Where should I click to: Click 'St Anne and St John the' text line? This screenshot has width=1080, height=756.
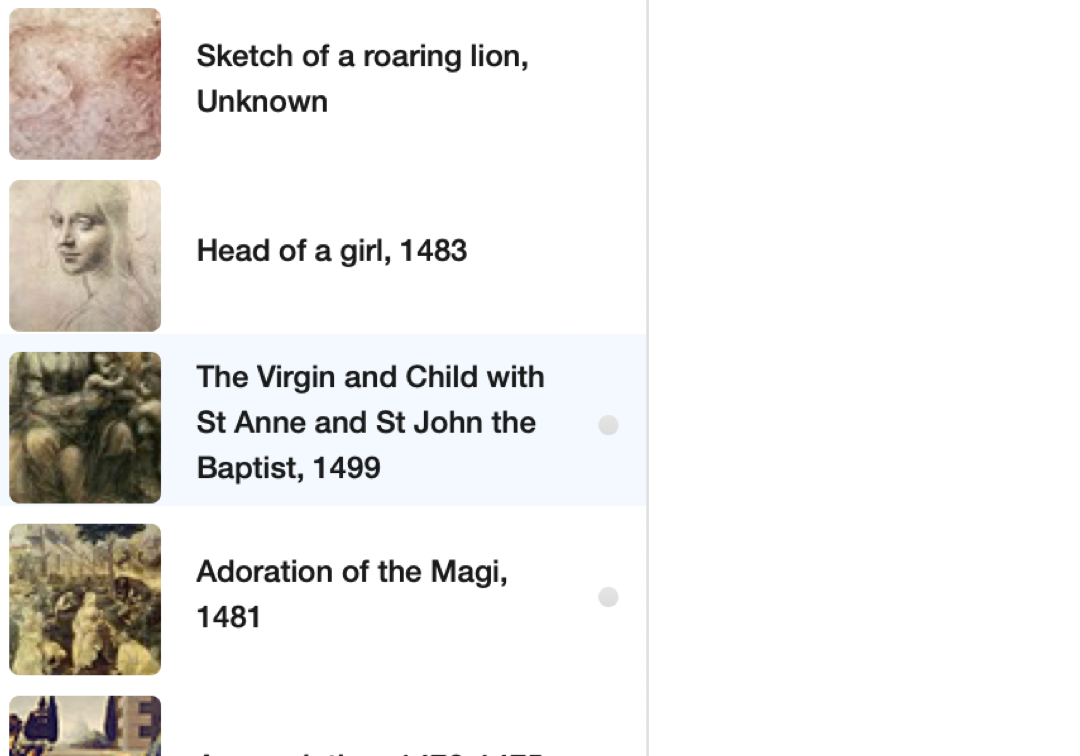pos(366,422)
